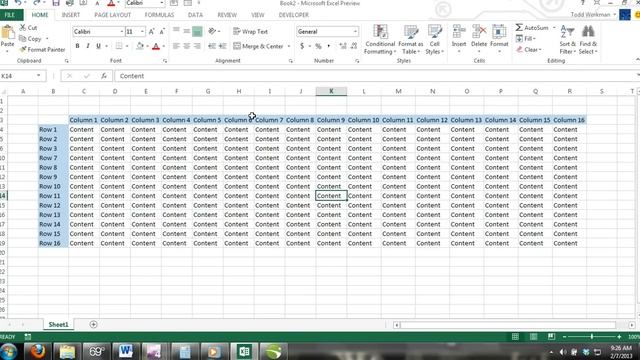The width and height of the screenshot is (640, 360).
Task: Toggle Italic formatting
Action: 88,46
